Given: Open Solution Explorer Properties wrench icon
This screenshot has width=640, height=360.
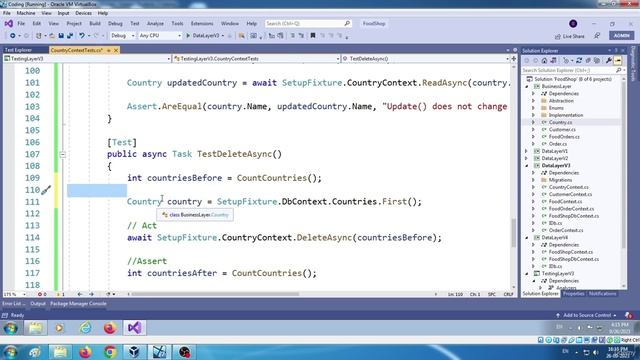Looking at the screenshot, I should [x=609, y=60].
